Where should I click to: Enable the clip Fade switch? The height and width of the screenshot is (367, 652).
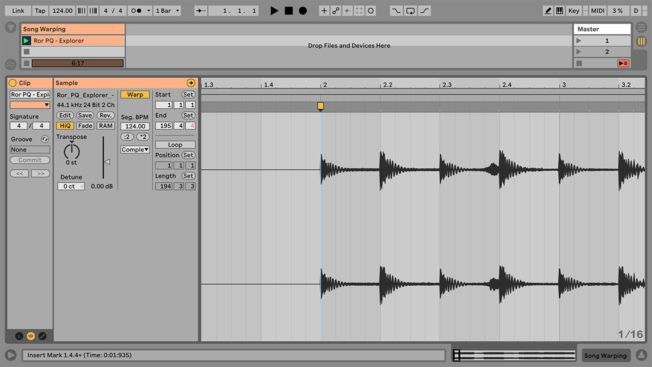(x=85, y=126)
